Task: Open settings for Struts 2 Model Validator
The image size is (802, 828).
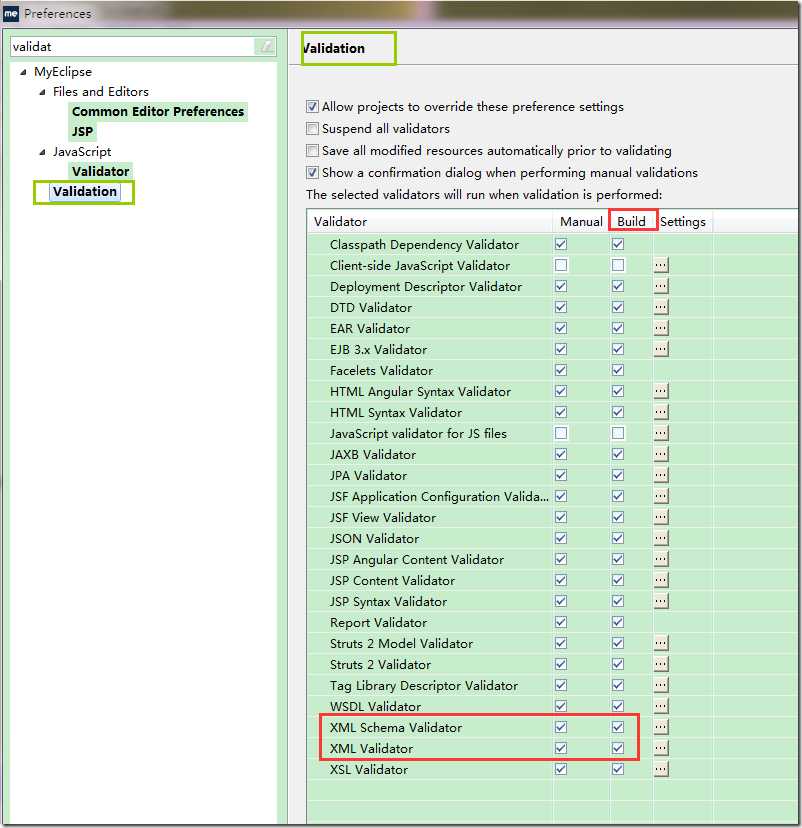Action: coord(661,643)
